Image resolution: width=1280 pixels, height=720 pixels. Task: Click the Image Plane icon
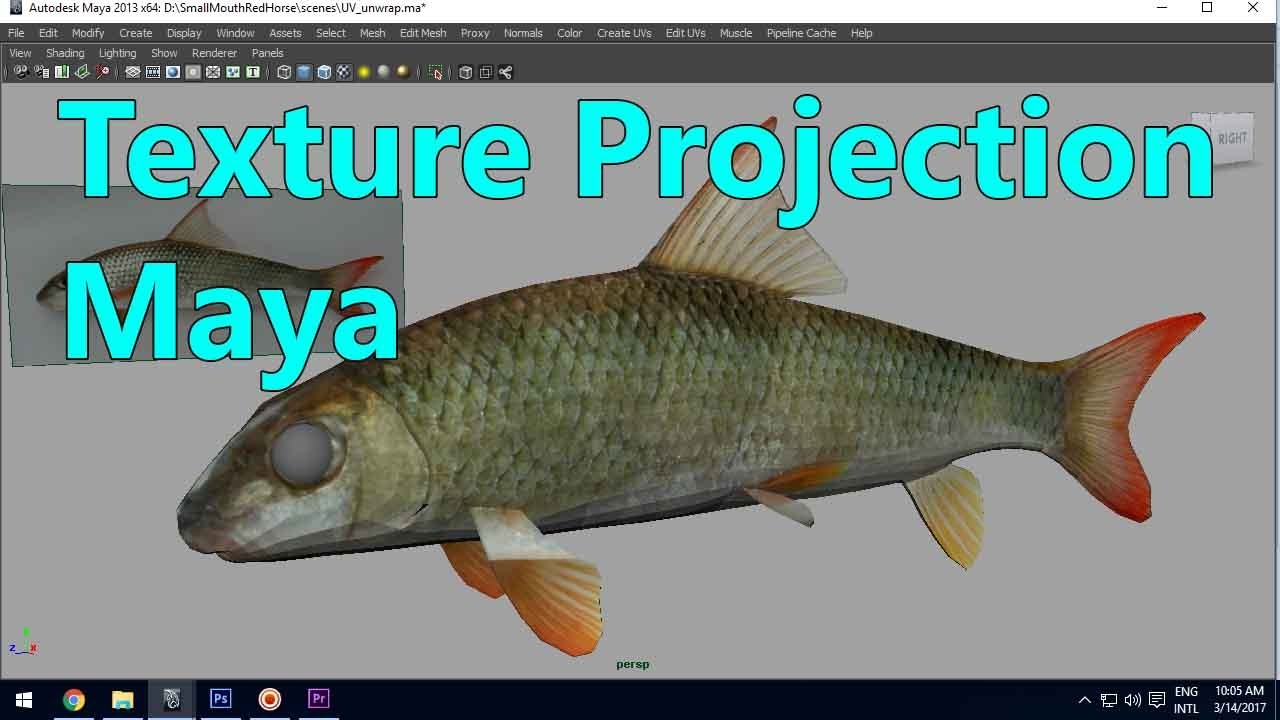[x=82, y=72]
